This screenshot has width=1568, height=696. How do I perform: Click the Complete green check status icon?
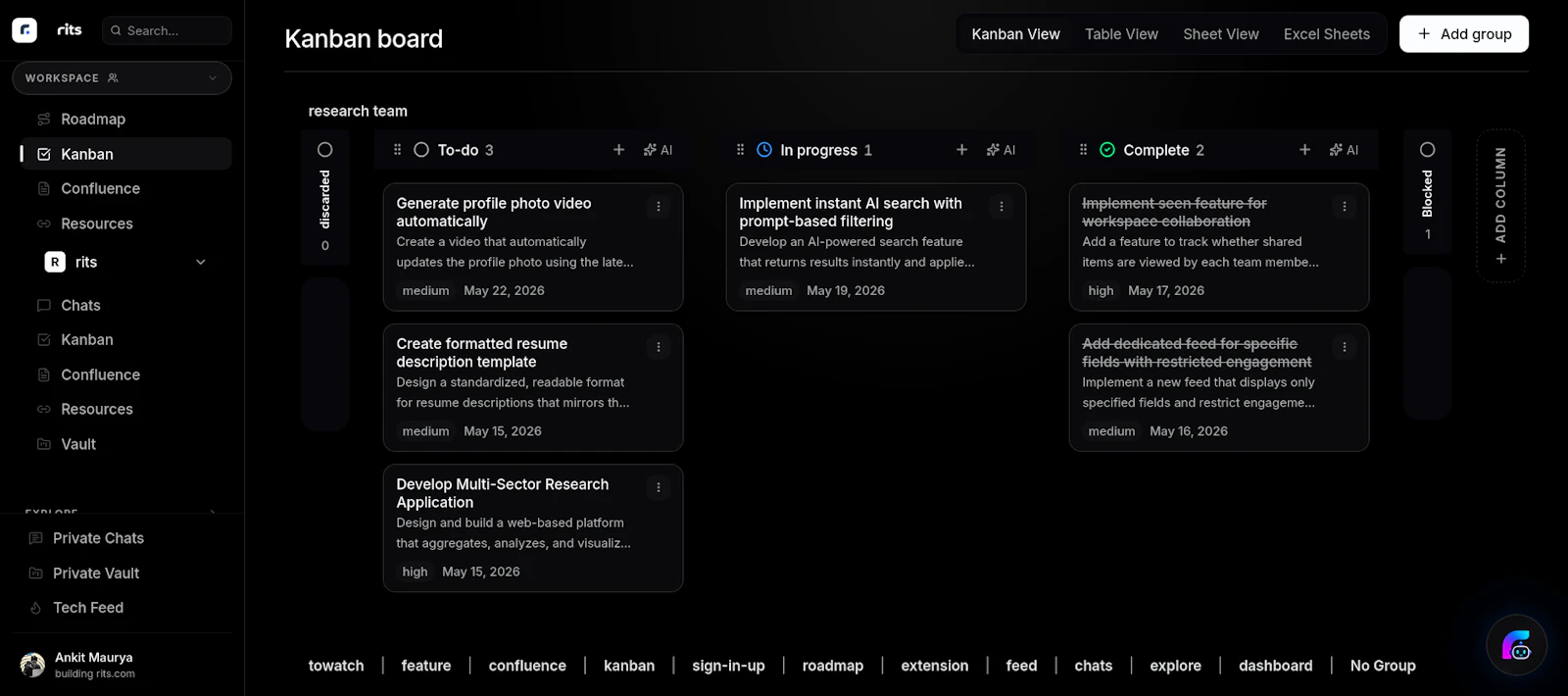click(1107, 150)
